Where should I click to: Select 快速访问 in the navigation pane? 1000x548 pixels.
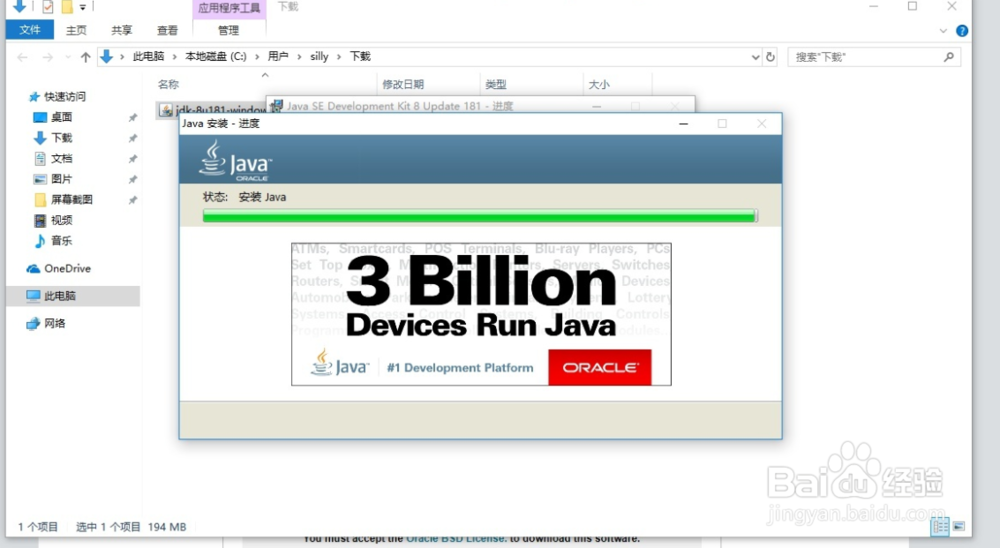pos(57,96)
